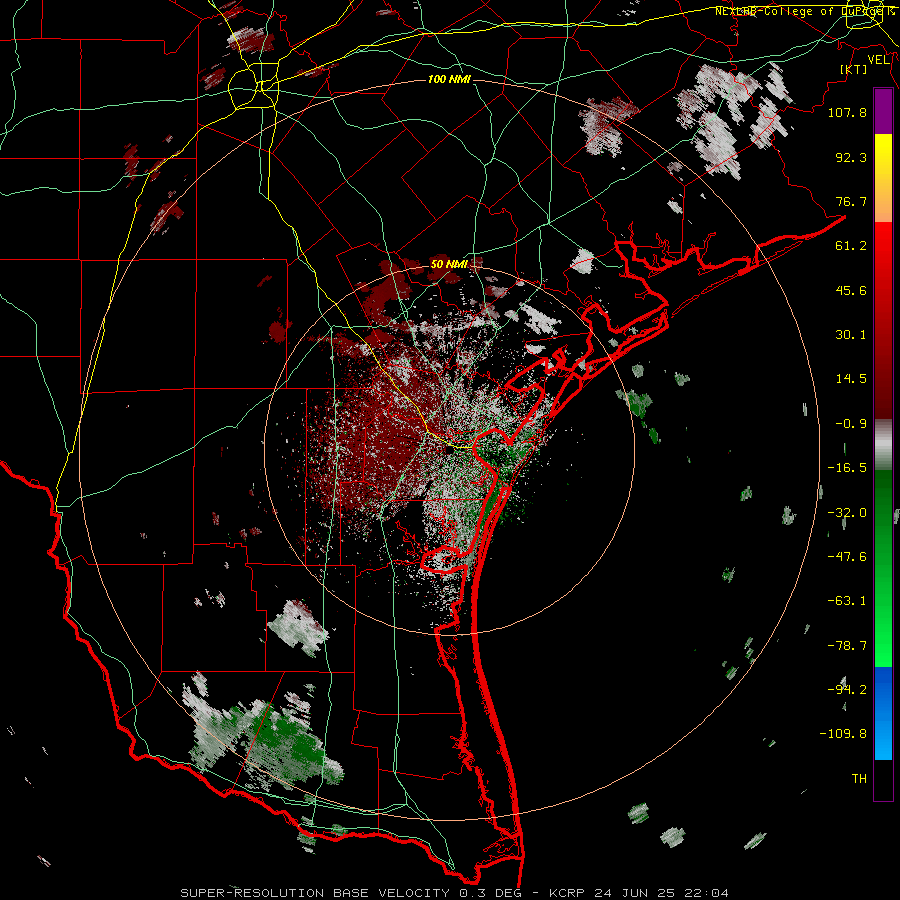
Task: Click the -16.5 velocity scale value
Action: 847,468
